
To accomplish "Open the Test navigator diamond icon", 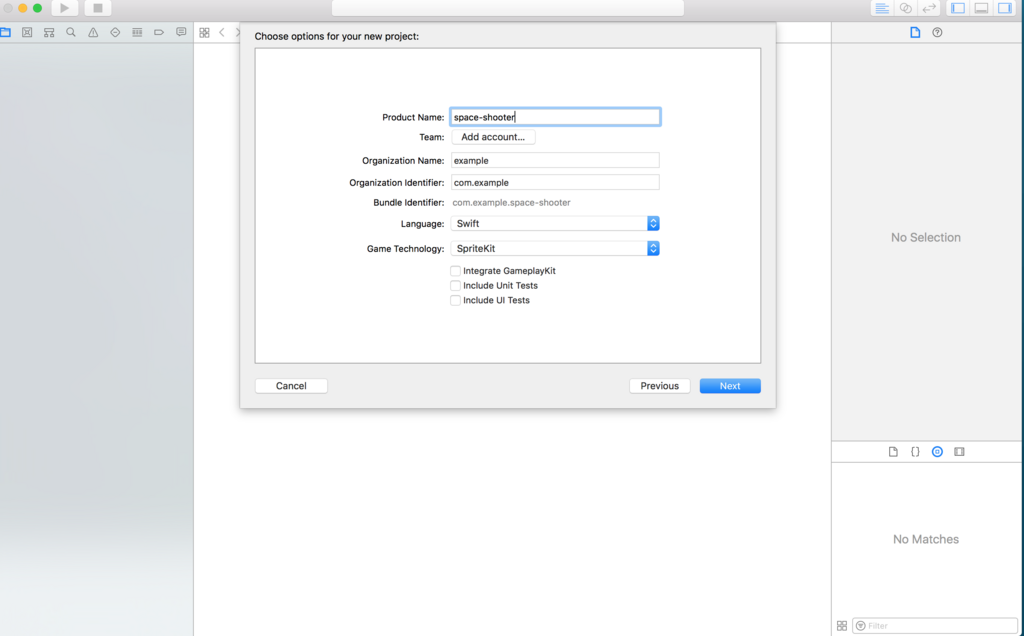I will (x=115, y=32).
